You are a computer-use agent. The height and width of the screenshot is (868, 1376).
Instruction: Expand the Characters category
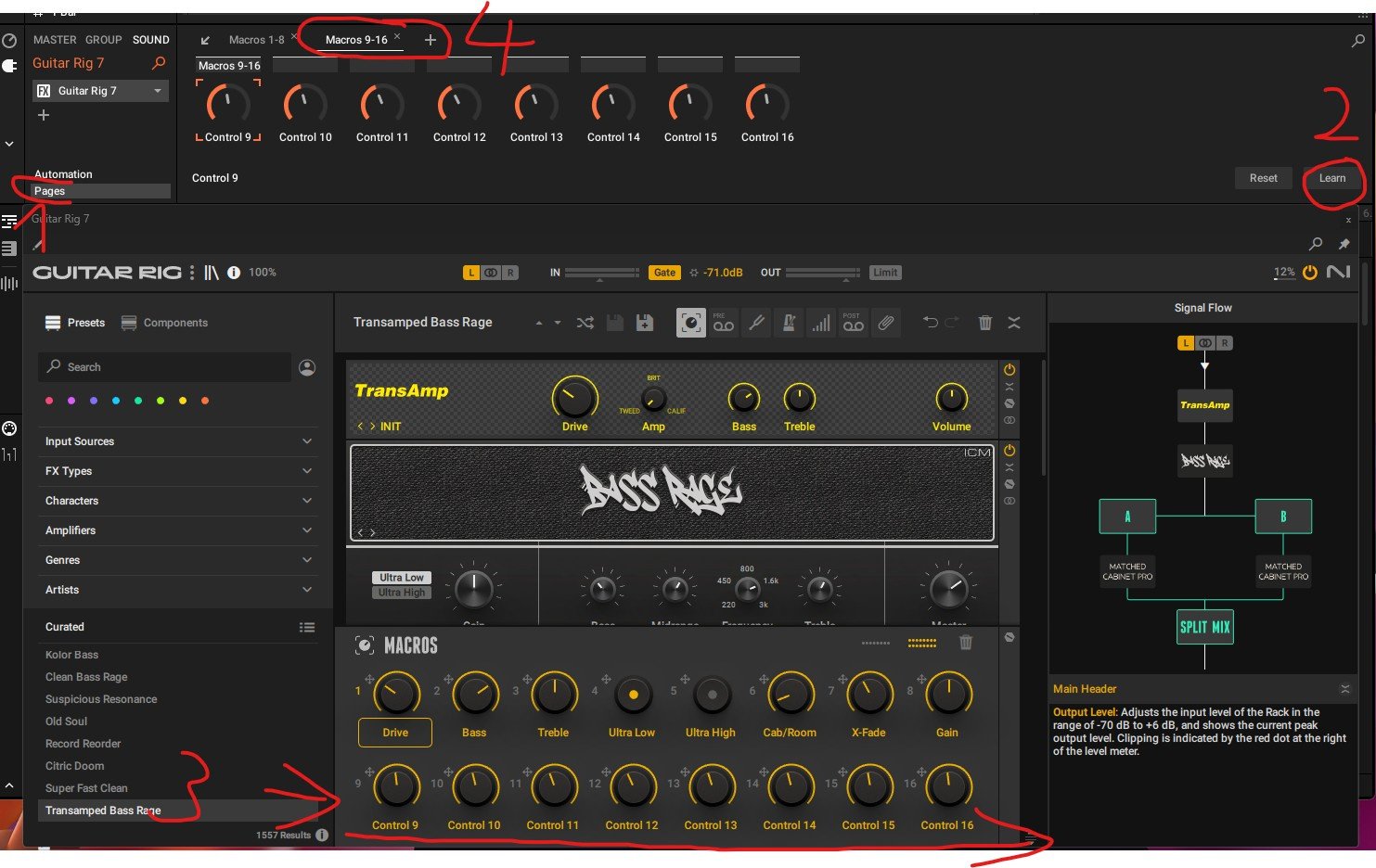[179, 501]
